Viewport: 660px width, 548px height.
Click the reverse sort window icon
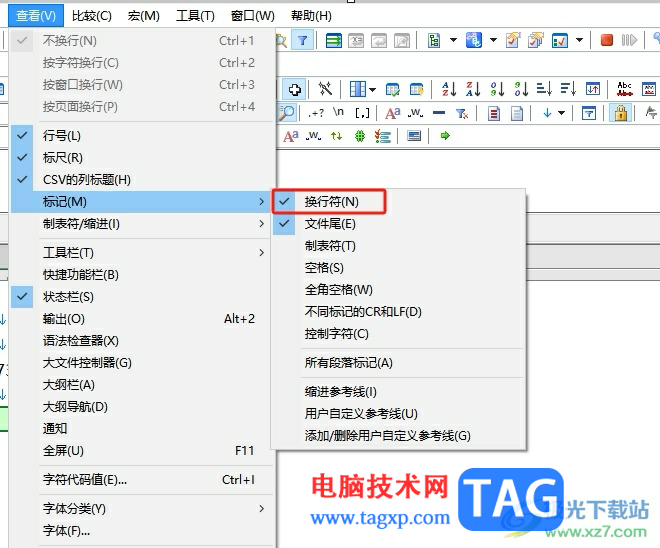[x=593, y=89]
